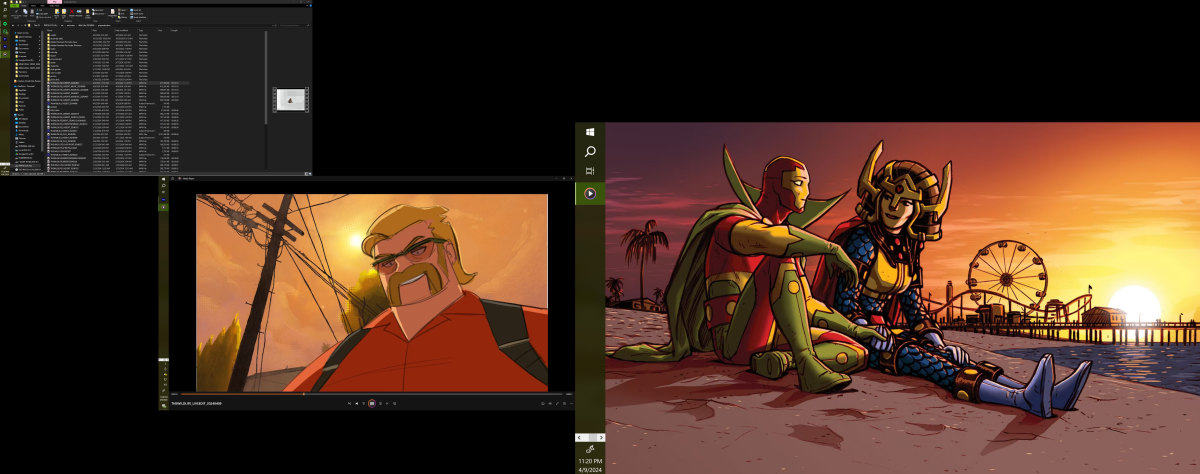Go to previous track in Media Player
The height and width of the screenshot is (474, 1200).
pos(357,403)
